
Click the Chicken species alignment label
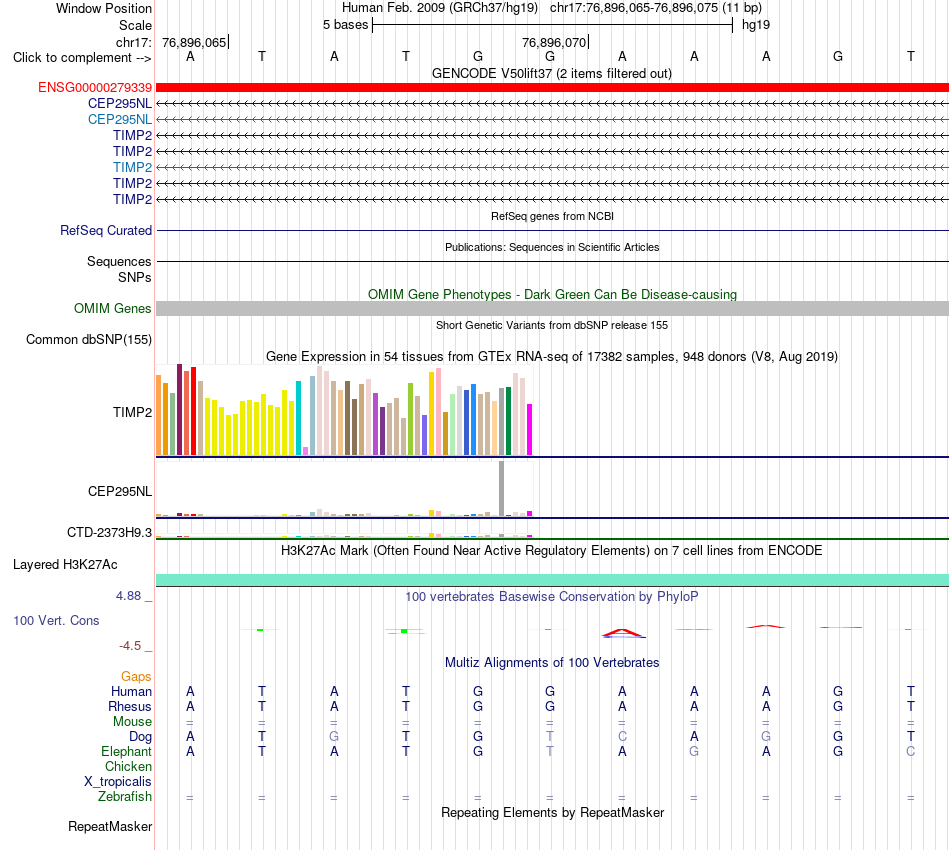[x=128, y=766]
